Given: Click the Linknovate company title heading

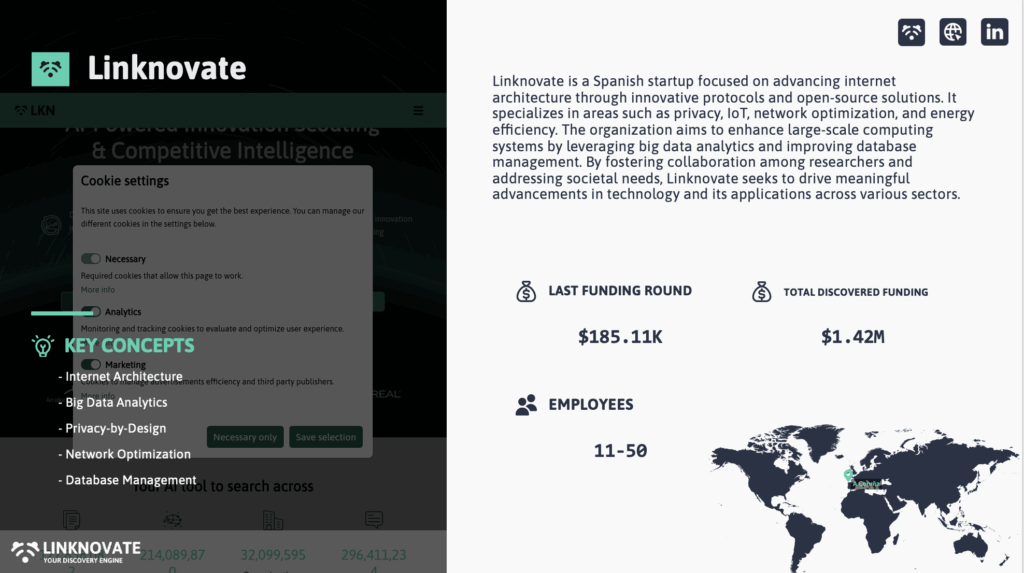Looking at the screenshot, I should tap(167, 68).
